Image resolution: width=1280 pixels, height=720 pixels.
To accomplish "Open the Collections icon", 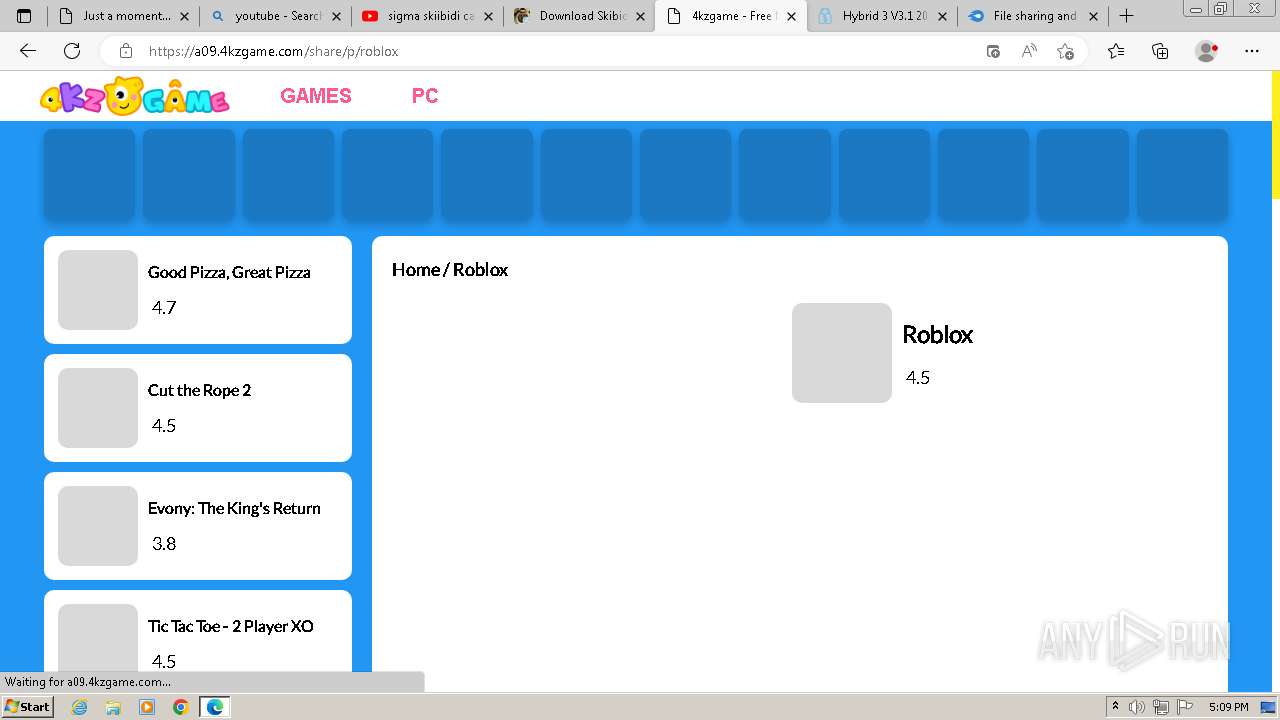I will point(1160,51).
